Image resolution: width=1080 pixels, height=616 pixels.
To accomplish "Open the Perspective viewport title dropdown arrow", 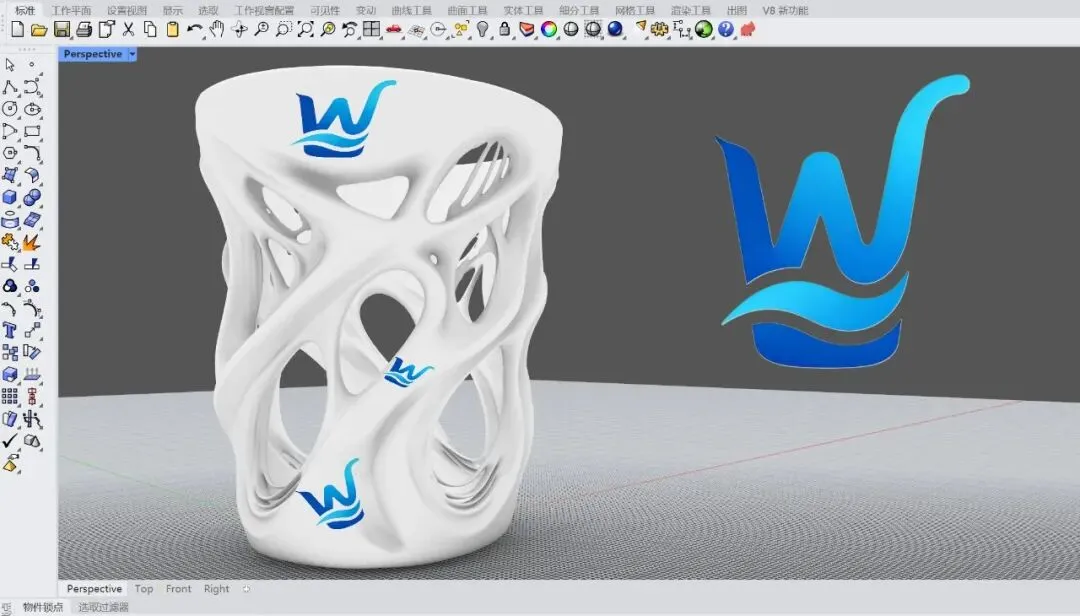I will coord(132,54).
